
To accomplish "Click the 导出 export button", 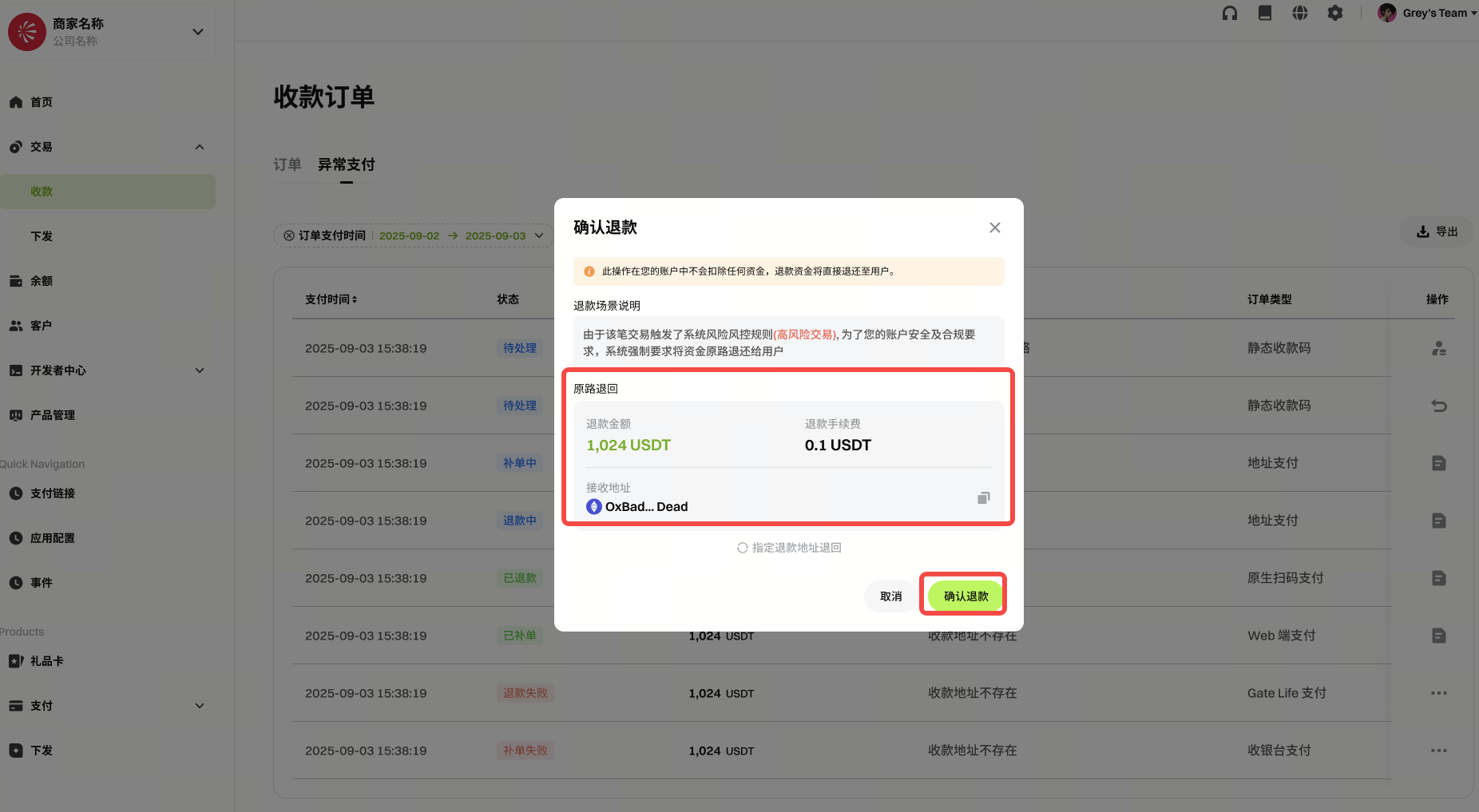I will (1437, 232).
